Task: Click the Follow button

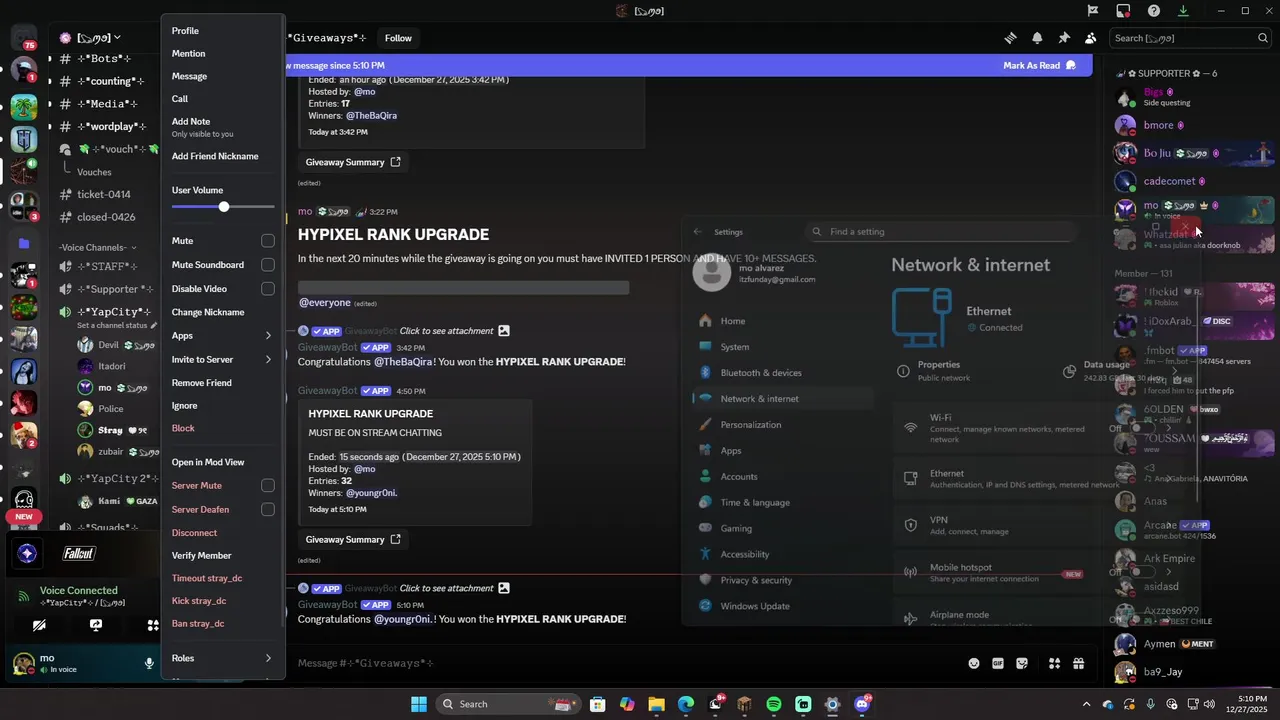Action: pyautogui.click(x=398, y=38)
